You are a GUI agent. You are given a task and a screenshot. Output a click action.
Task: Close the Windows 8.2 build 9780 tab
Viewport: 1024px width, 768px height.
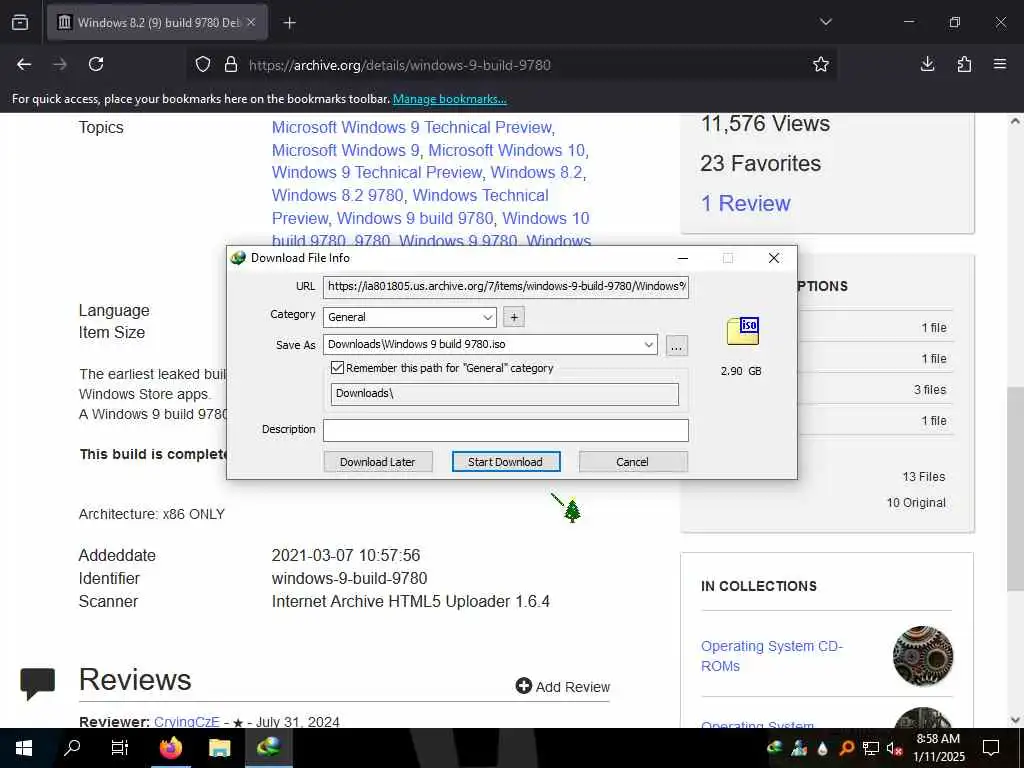point(251,22)
